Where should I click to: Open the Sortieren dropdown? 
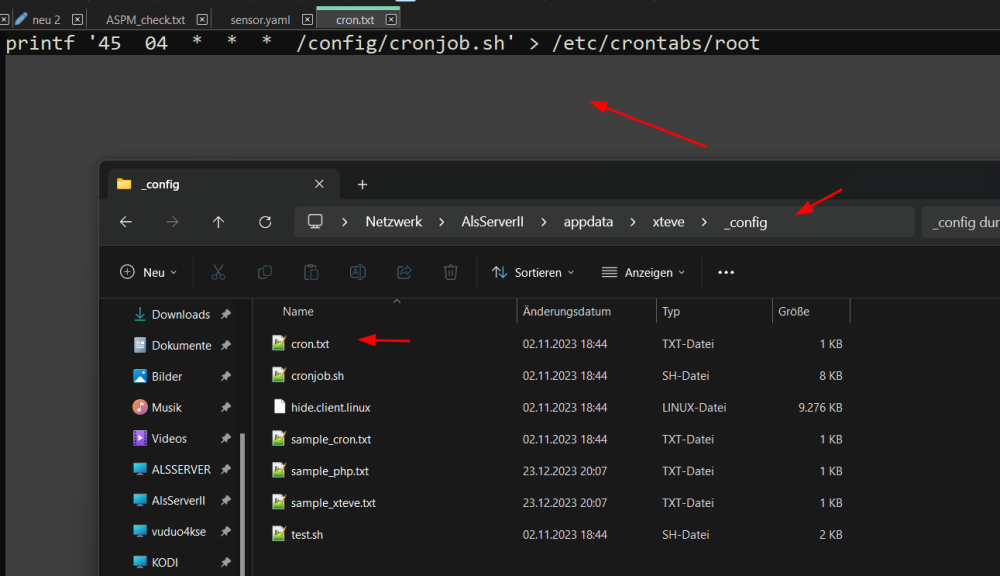pyautogui.click(x=533, y=272)
